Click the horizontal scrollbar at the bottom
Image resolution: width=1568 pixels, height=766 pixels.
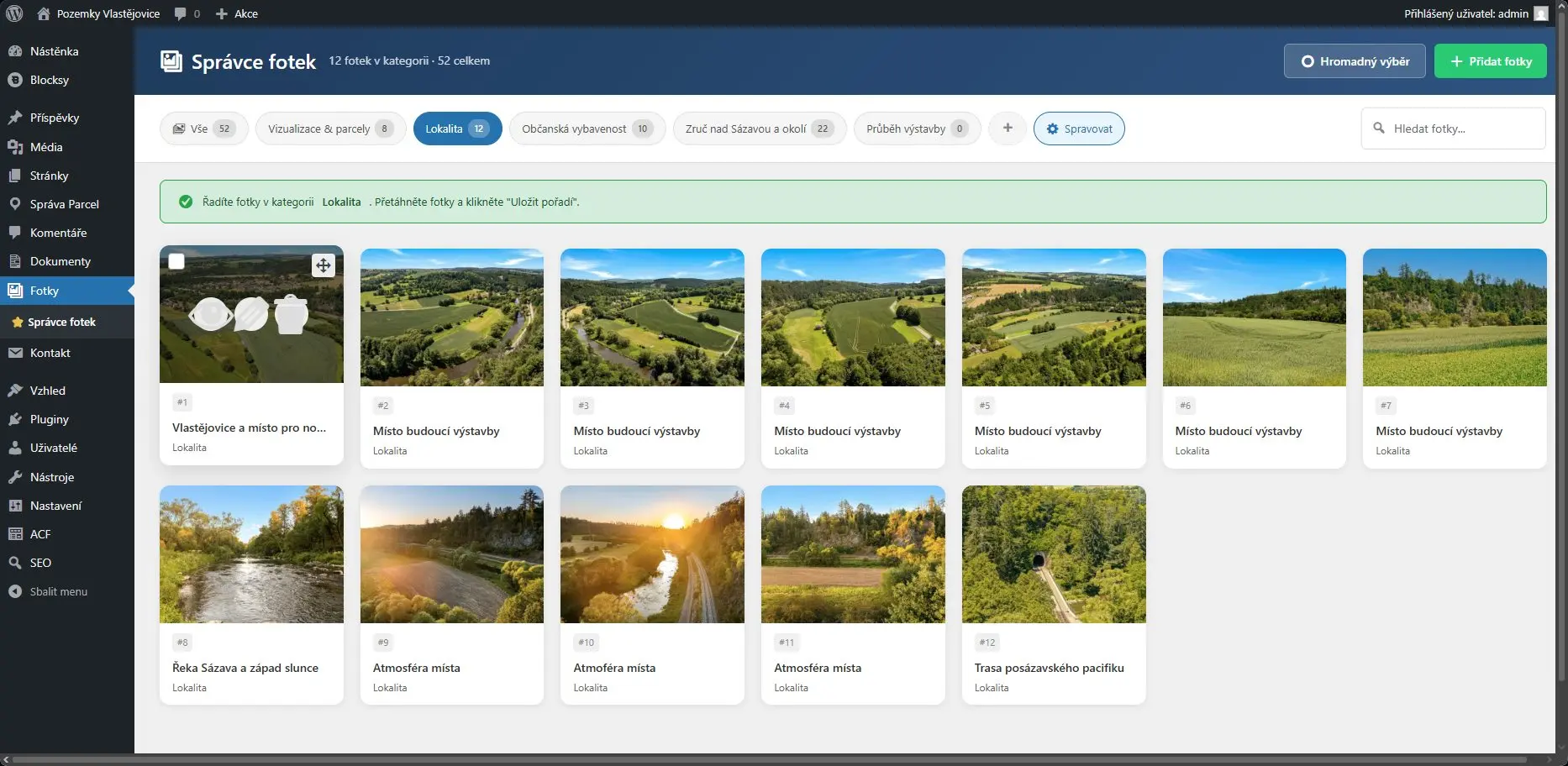(x=756, y=759)
